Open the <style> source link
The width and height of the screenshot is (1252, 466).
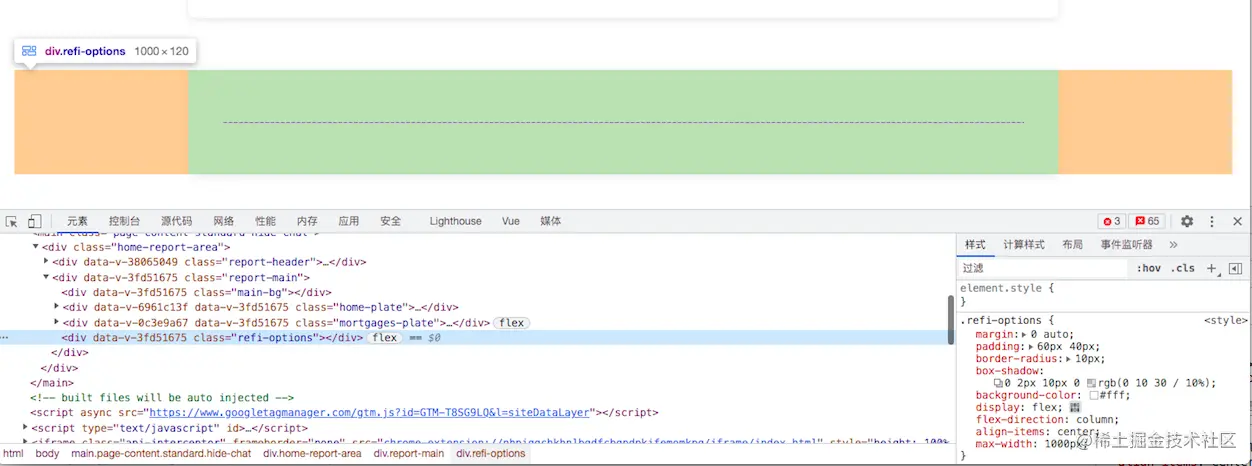(x=1225, y=321)
